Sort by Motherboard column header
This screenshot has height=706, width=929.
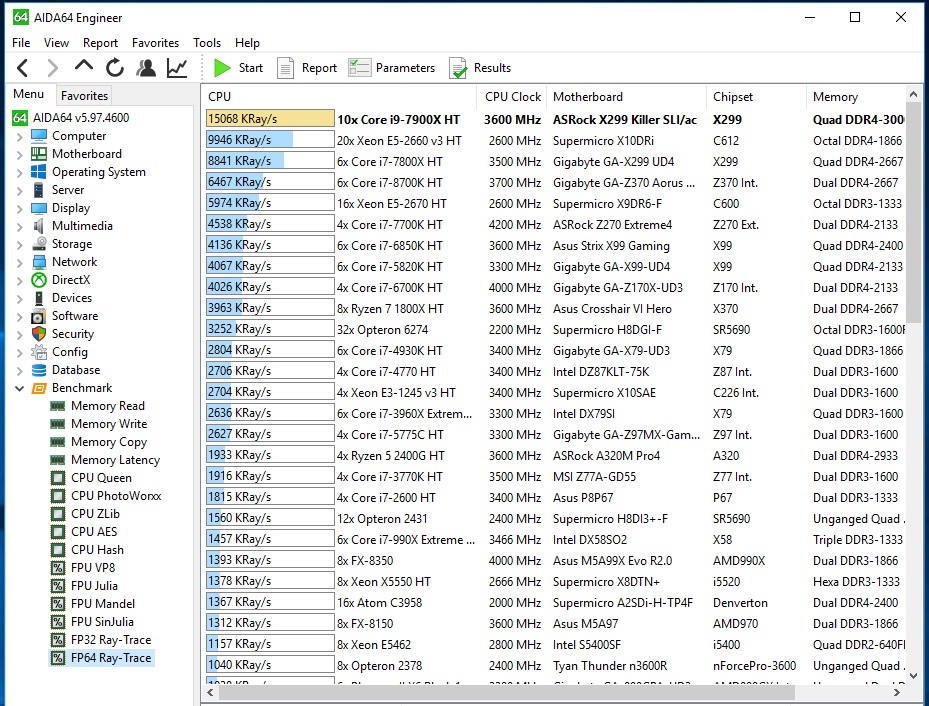click(x=626, y=97)
